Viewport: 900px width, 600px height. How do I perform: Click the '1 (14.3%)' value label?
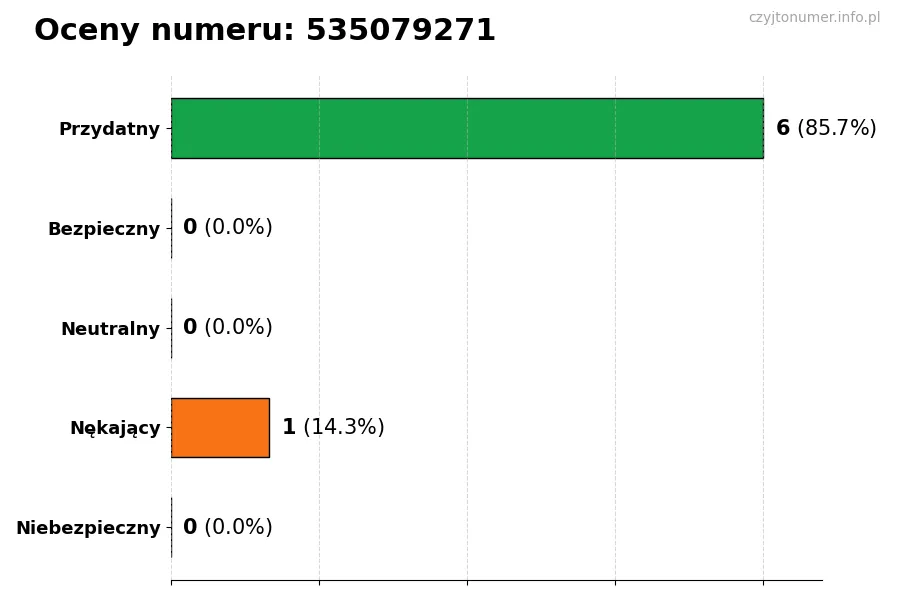pyautogui.click(x=332, y=428)
